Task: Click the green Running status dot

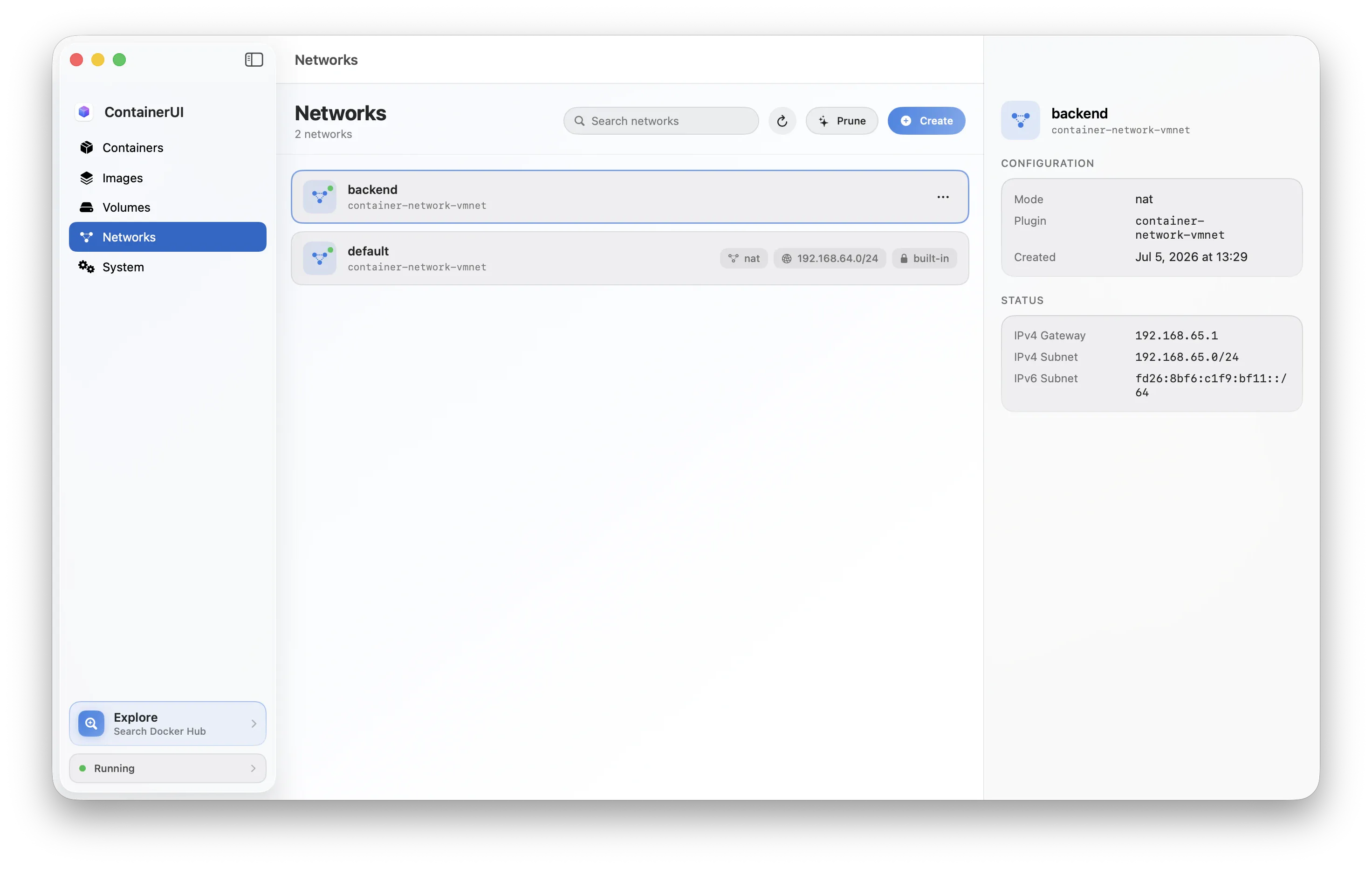Action: pos(82,768)
